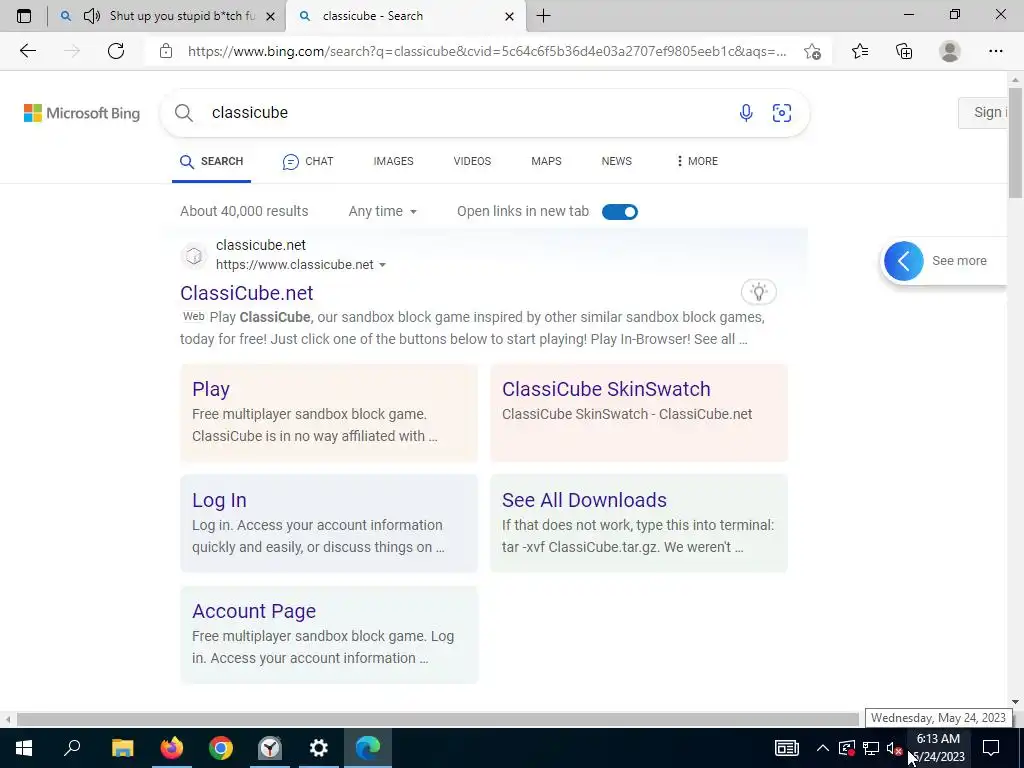The height and width of the screenshot is (768, 1024).
Task: Start voice search with microphone
Action: point(746,113)
